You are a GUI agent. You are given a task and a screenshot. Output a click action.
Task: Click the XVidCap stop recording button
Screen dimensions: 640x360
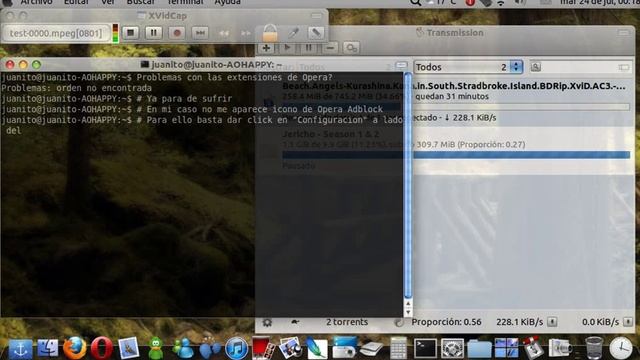click(131, 33)
